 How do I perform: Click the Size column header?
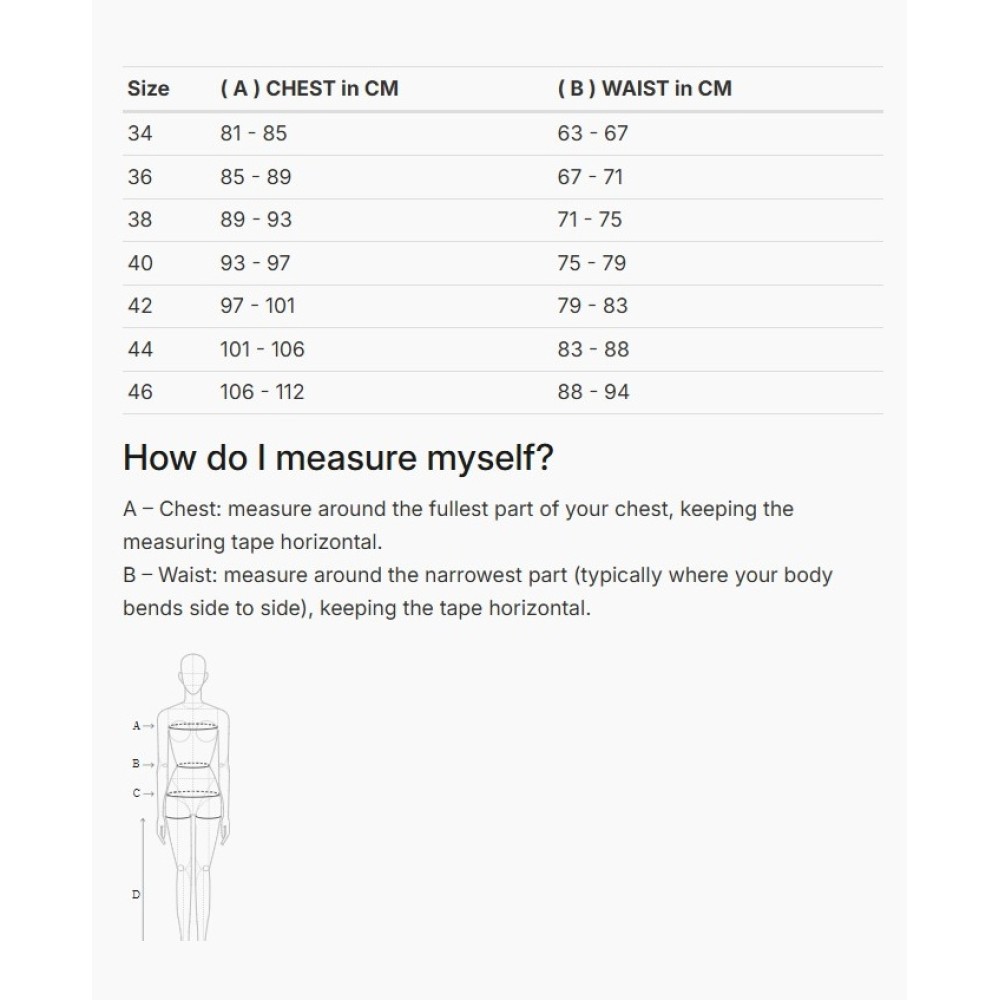[148, 89]
